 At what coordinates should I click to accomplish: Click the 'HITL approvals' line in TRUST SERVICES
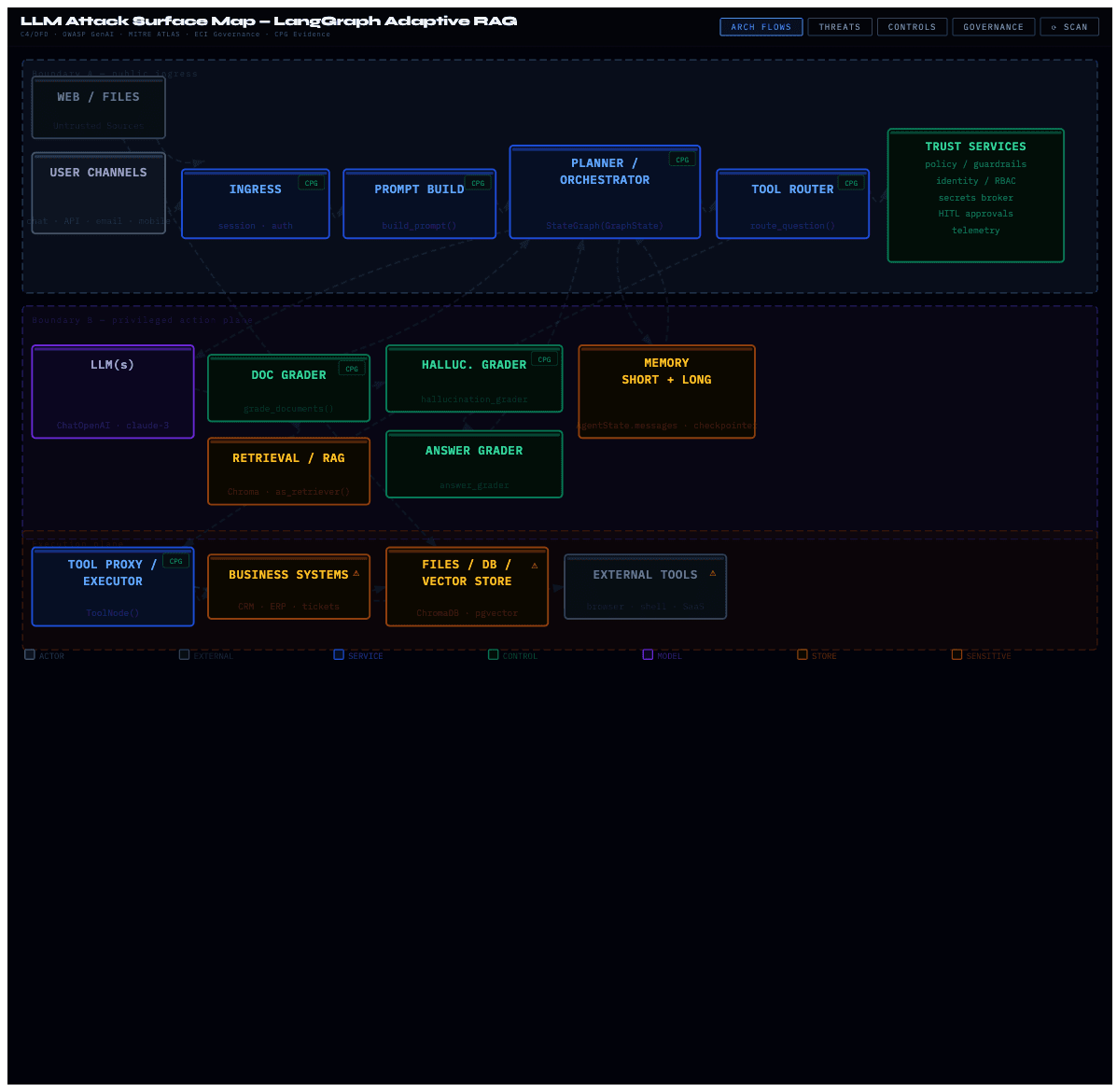click(975, 214)
